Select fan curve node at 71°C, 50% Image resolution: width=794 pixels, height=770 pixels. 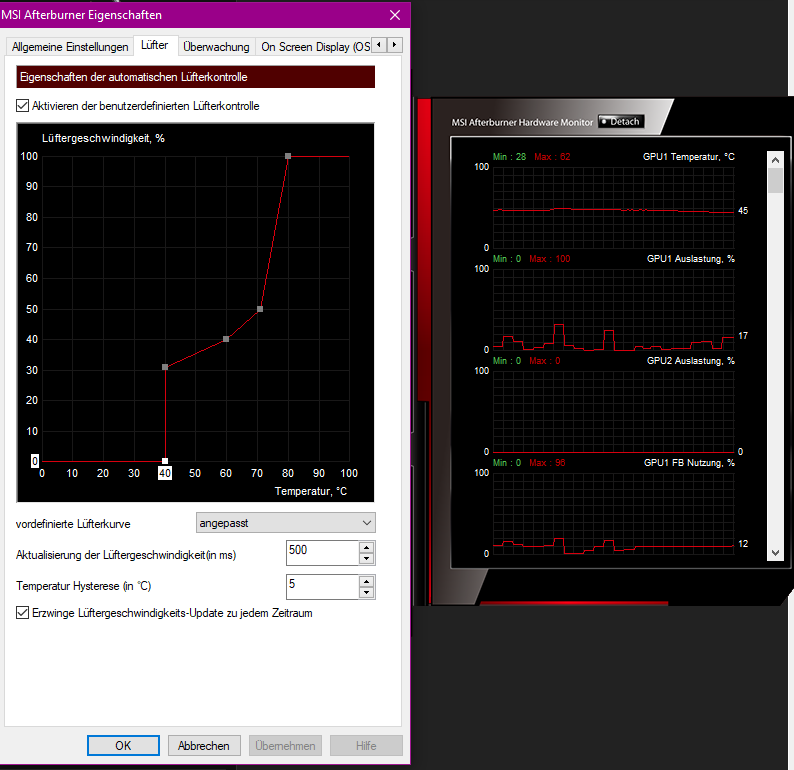click(x=260, y=309)
